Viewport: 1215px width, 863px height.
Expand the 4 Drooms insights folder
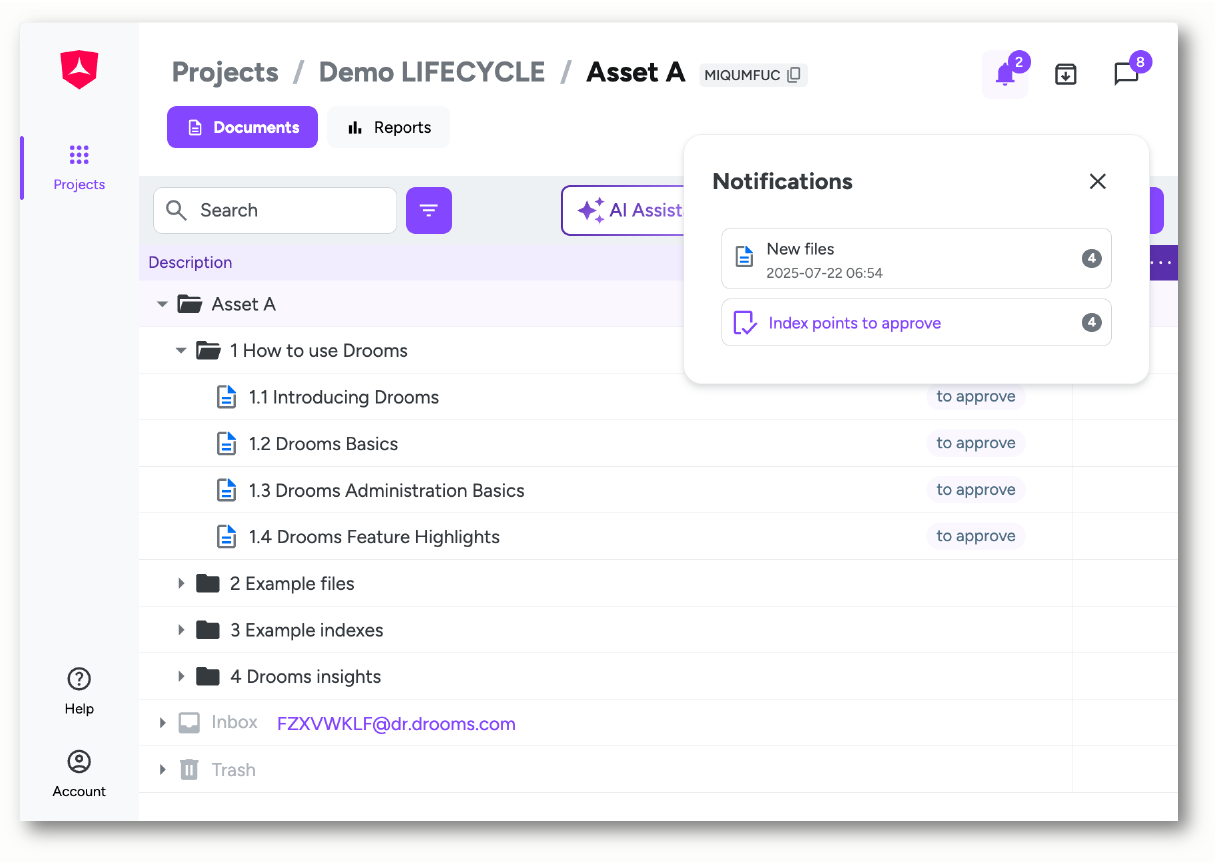pos(181,676)
